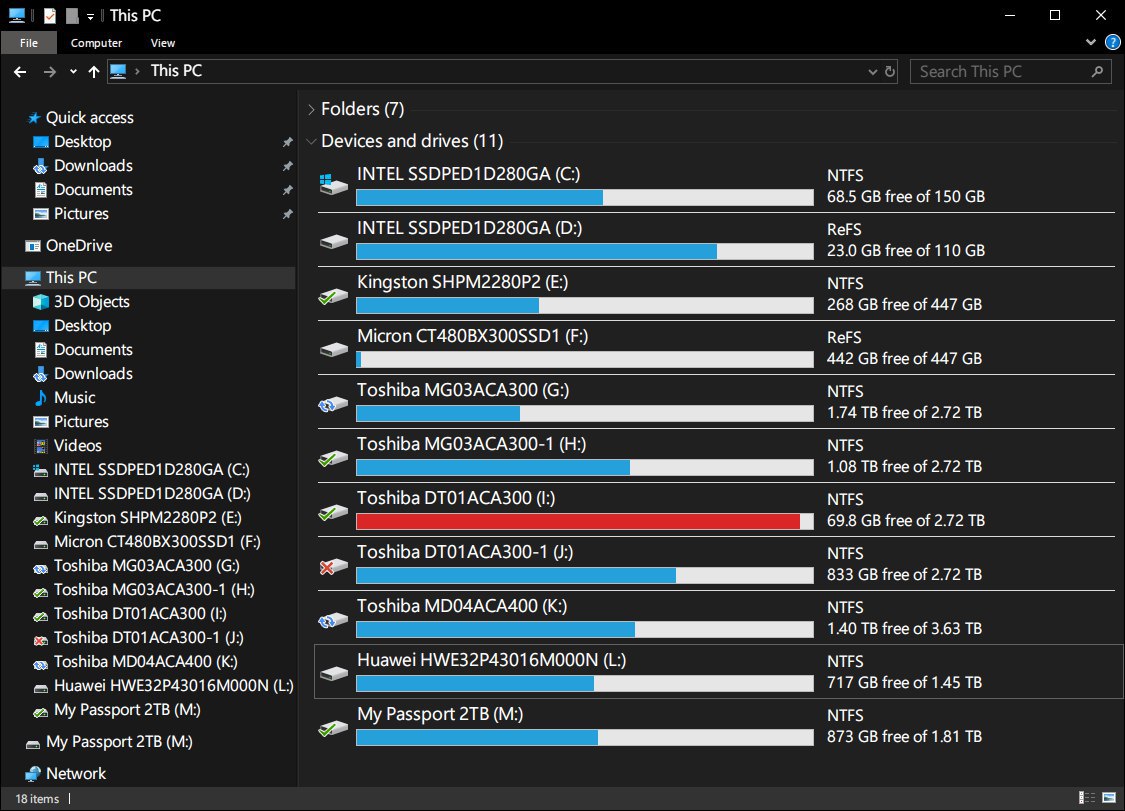
Task: Refresh the This PC view
Action: click(890, 72)
